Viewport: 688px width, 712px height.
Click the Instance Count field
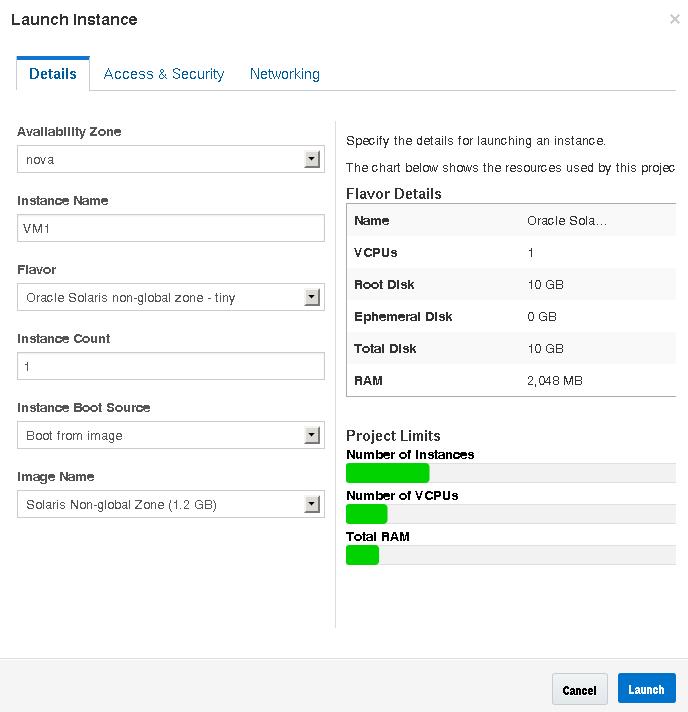[x=171, y=366]
